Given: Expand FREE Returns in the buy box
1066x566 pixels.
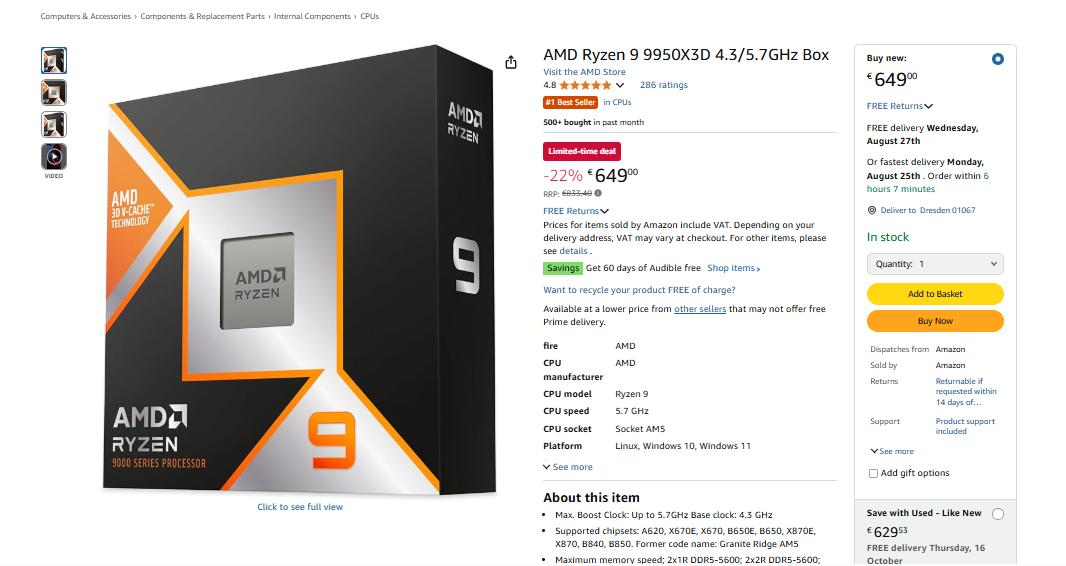Looking at the screenshot, I should (x=899, y=106).
